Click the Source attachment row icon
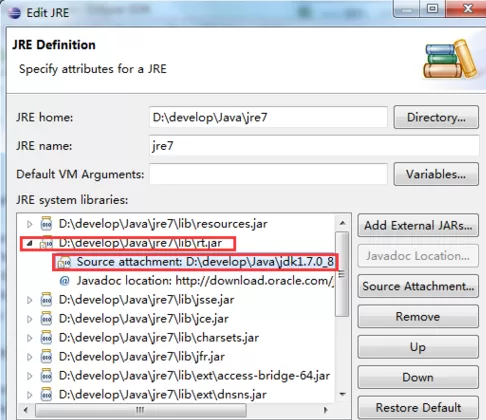 pyautogui.click(x=64, y=262)
